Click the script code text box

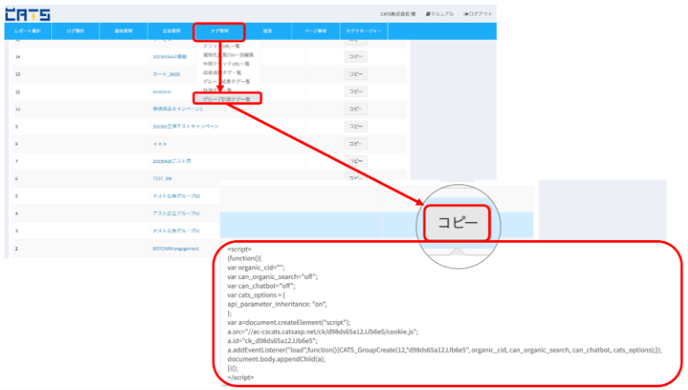448,313
